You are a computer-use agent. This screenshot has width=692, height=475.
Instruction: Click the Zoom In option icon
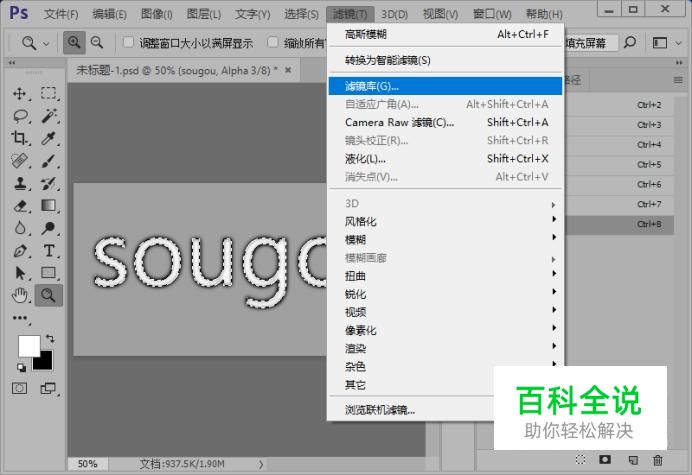click(x=74, y=42)
